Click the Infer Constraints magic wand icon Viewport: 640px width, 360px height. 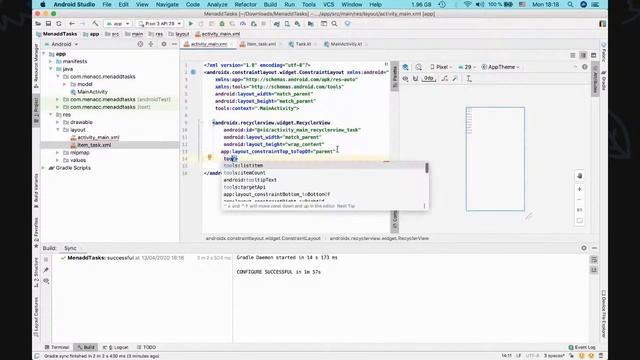coord(455,78)
